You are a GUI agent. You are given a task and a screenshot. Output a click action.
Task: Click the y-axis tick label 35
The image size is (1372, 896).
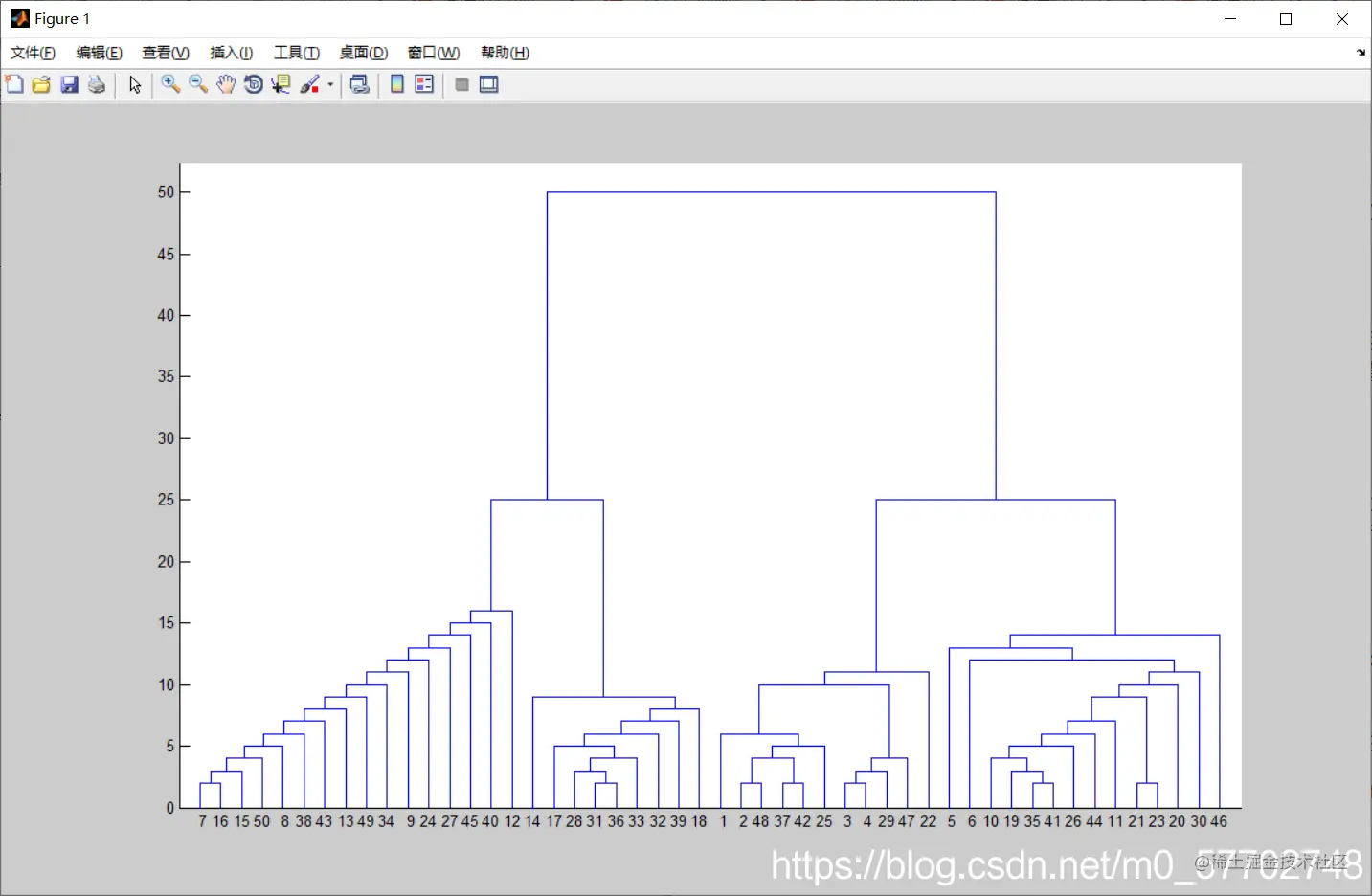(x=167, y=376)
